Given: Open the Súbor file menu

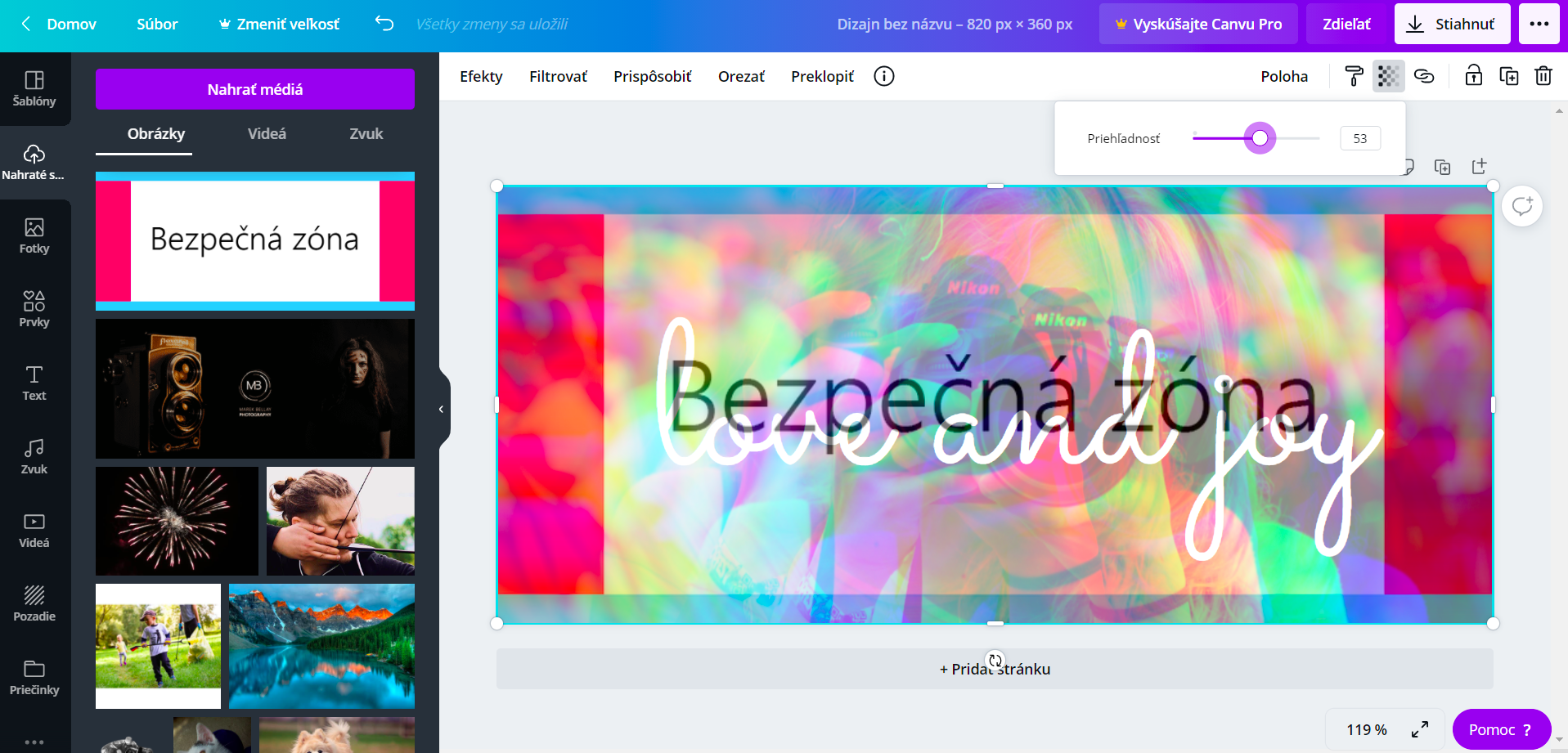Looking at the screenshot, I should coord(157,24).
